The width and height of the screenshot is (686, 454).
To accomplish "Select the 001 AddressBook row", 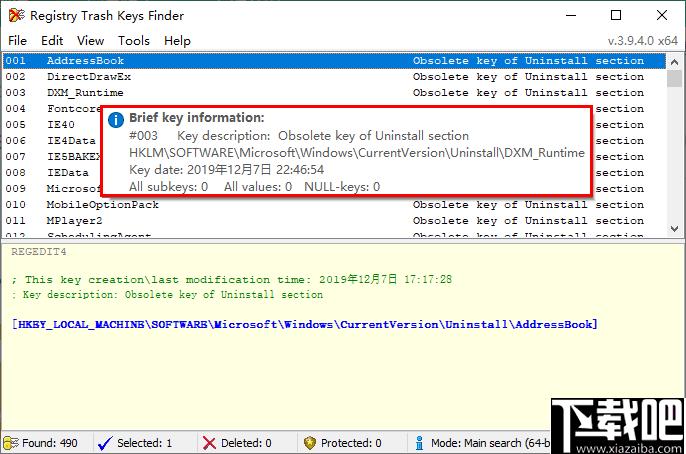I will click(334, 61).
